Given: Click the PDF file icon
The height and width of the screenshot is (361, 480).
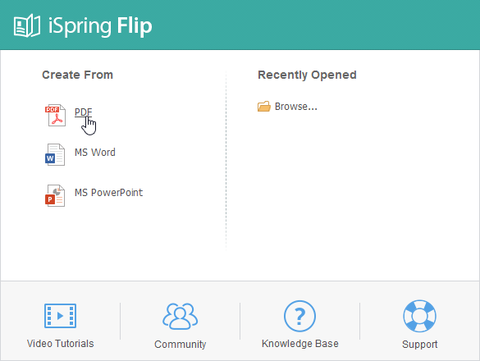Looking at the screenshot, I should [x=55, y=115].
